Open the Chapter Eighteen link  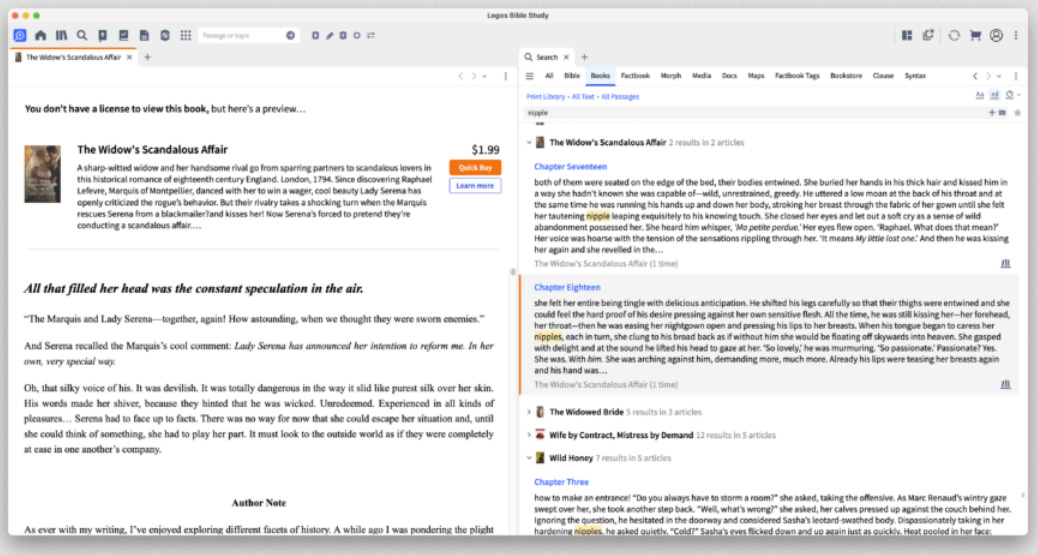pyautogui.click(x=567, y=287)
